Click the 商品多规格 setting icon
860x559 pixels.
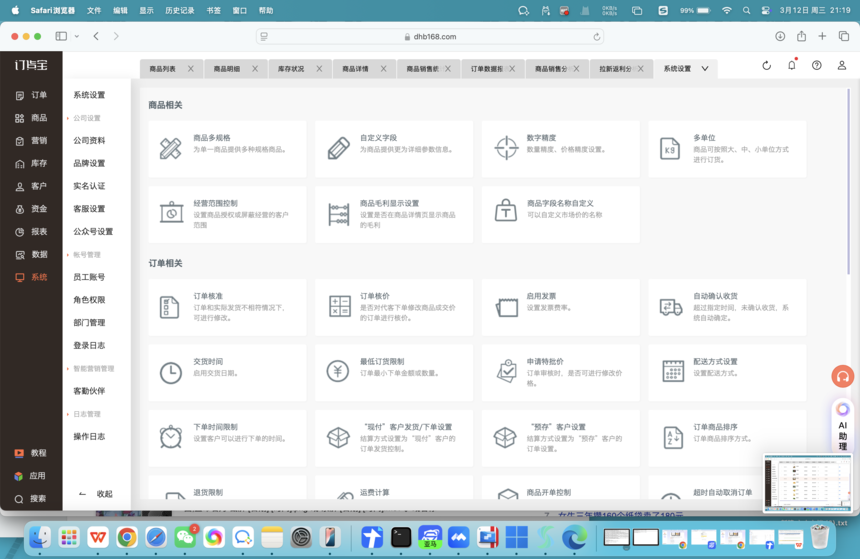pos(171,149)
